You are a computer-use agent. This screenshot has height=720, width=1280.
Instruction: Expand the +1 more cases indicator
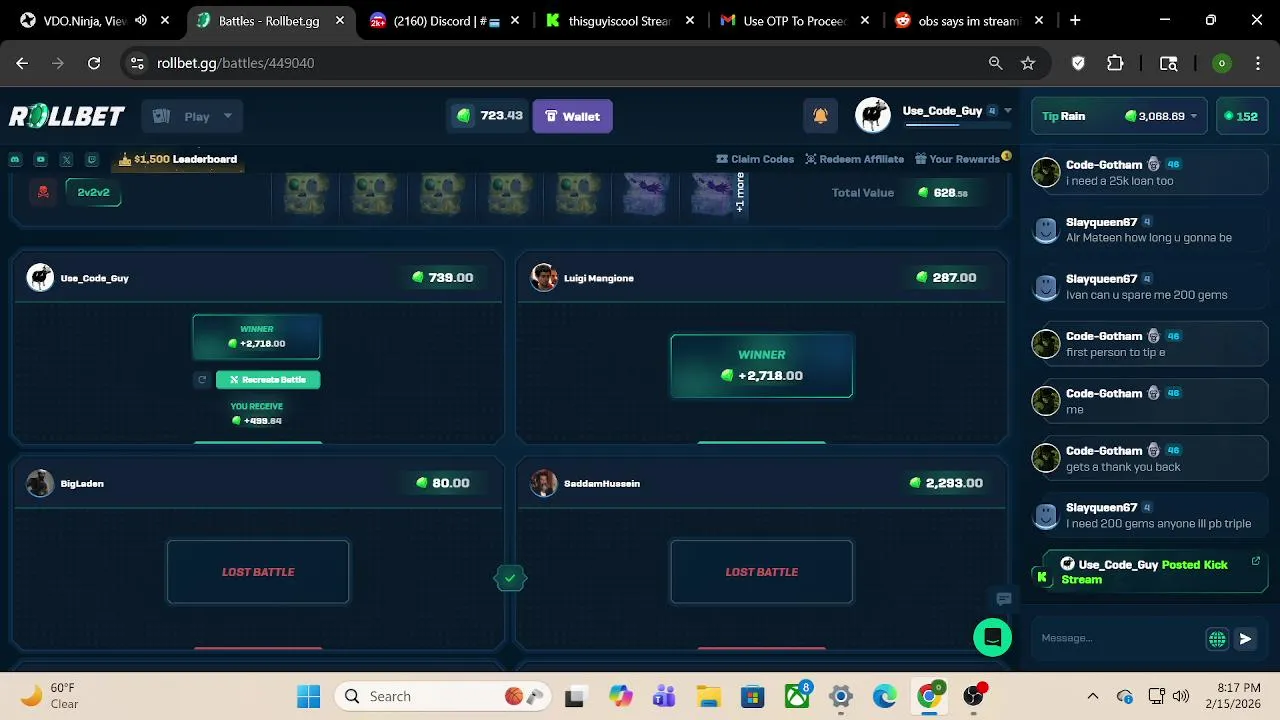pyautogui.click(x=740, y=192)
